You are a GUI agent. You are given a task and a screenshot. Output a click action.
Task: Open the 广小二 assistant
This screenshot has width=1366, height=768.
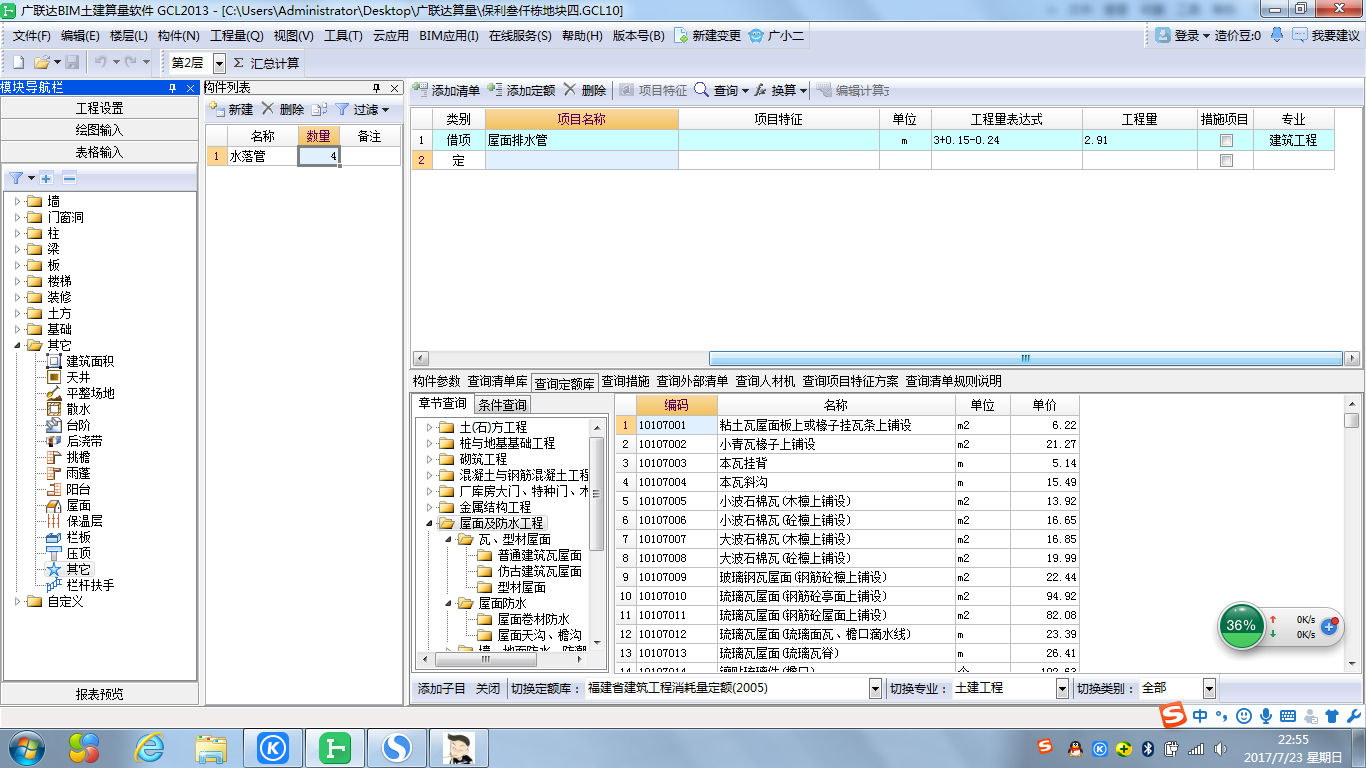[777, 35]
